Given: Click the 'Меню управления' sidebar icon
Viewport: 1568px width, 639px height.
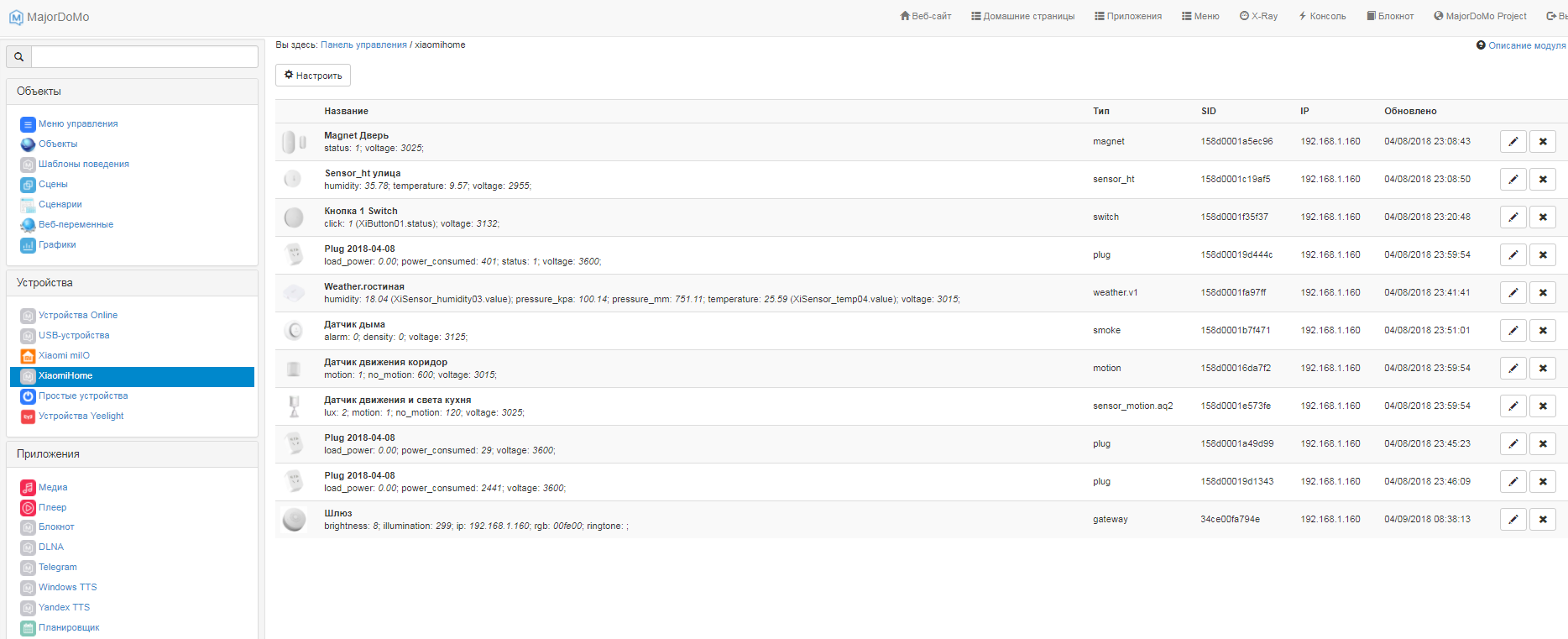Looking at the screenshot, I should pos(28,124).
